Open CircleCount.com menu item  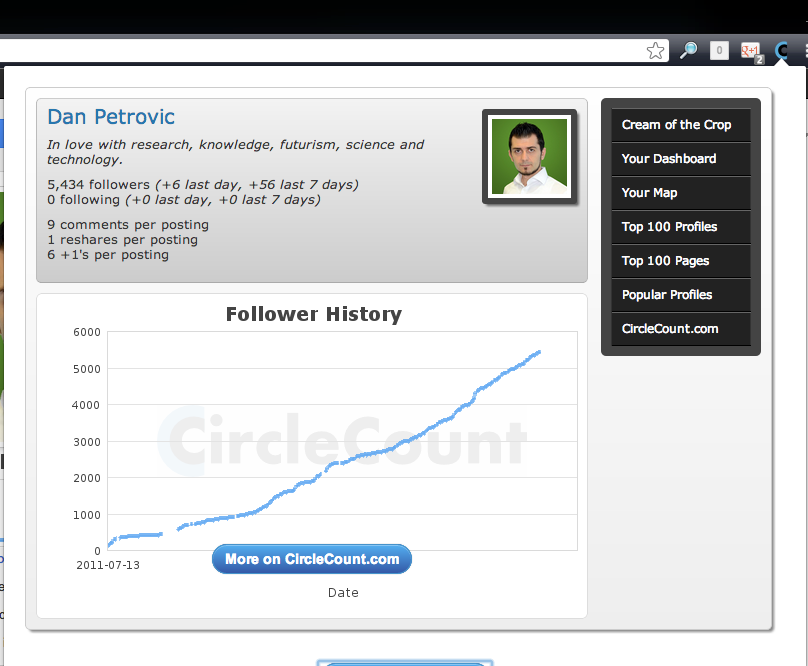coord(681,329)
